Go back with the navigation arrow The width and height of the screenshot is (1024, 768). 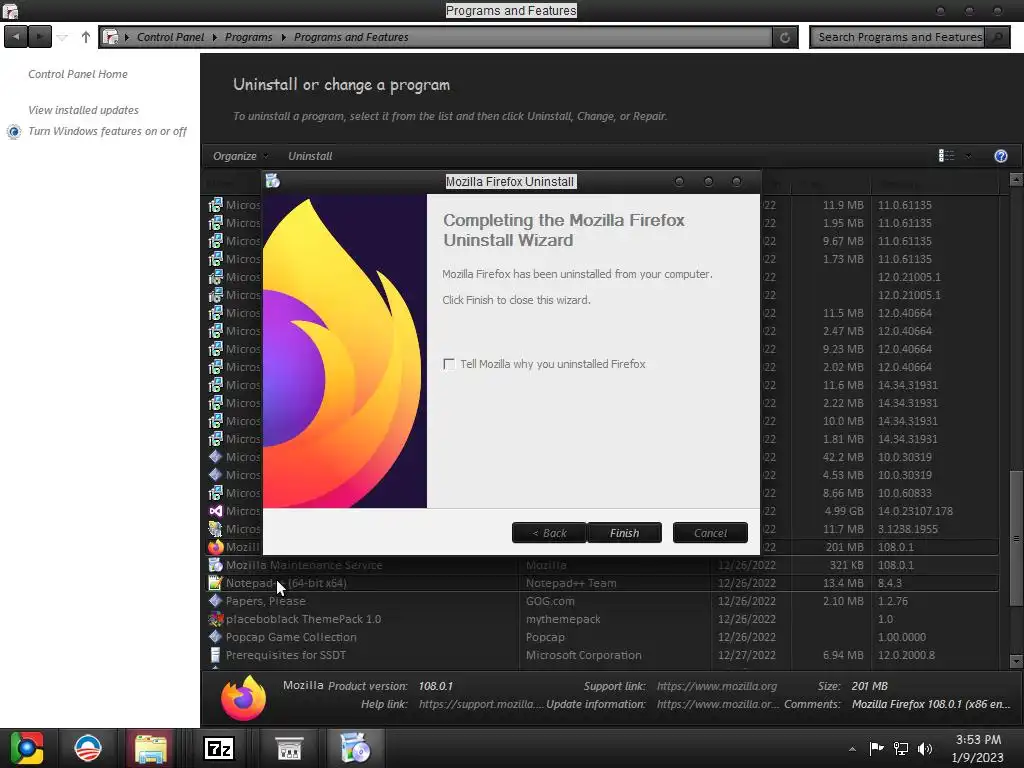(16, 37)
